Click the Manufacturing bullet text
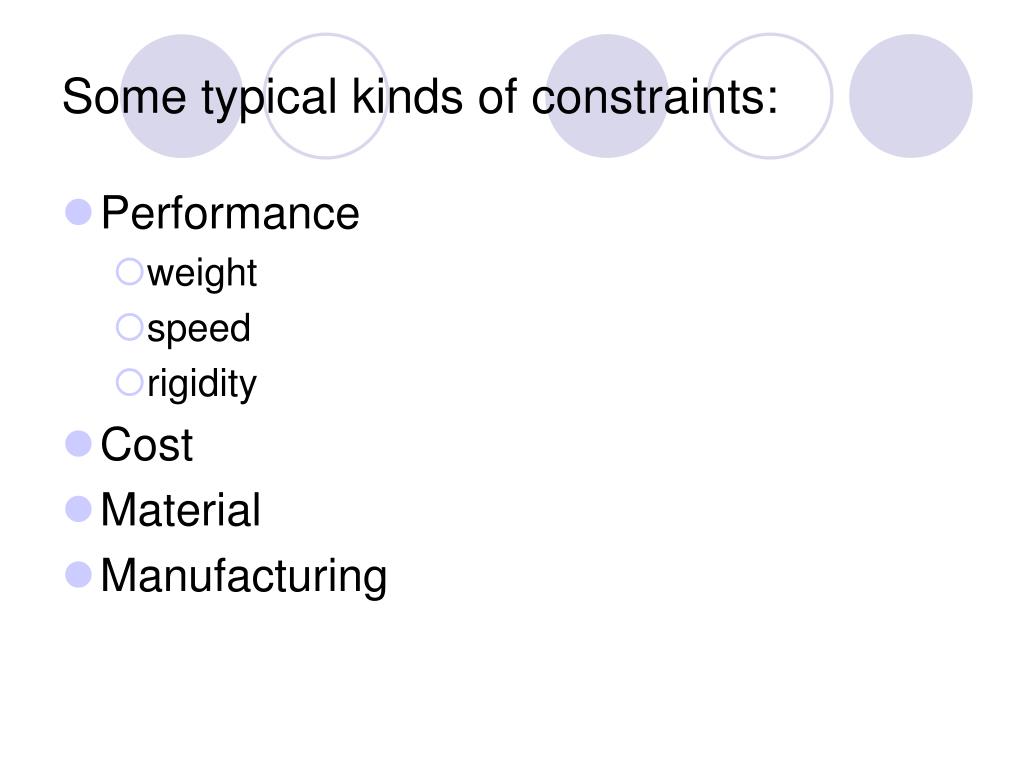1024x768 pixels. point(244,577)
